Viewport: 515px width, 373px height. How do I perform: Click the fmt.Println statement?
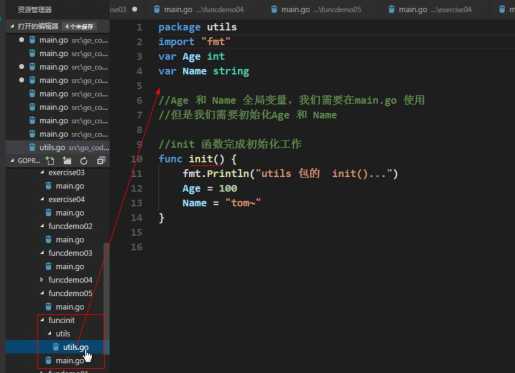pyautogui.click(x=290, y=174)
